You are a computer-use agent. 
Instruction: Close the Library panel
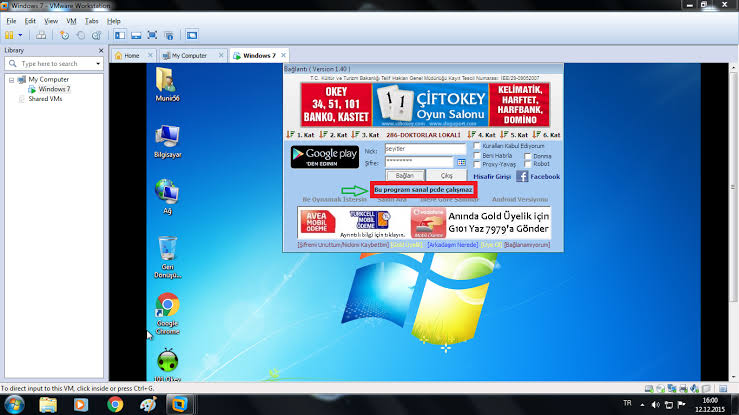[101, 50]
